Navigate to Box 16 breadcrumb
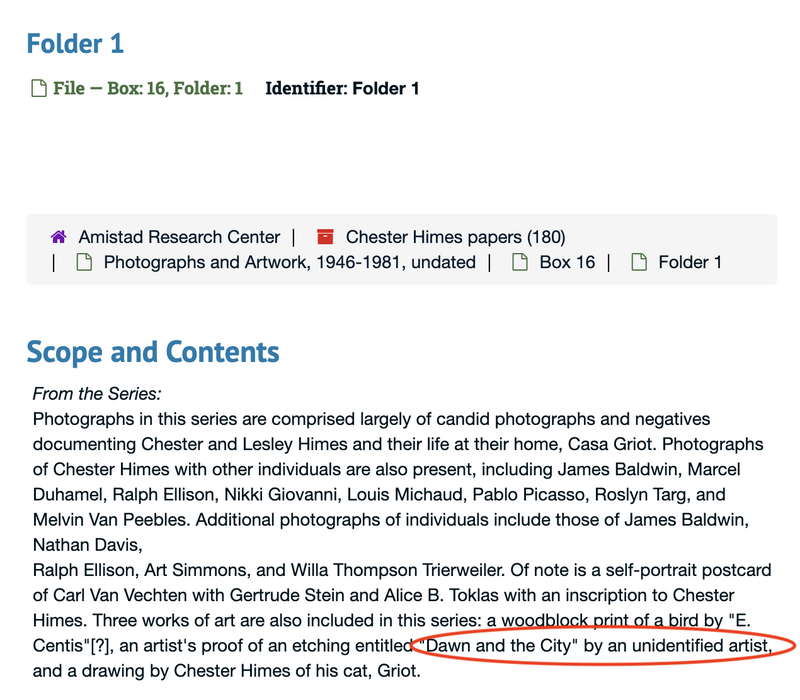 point(567,262)
